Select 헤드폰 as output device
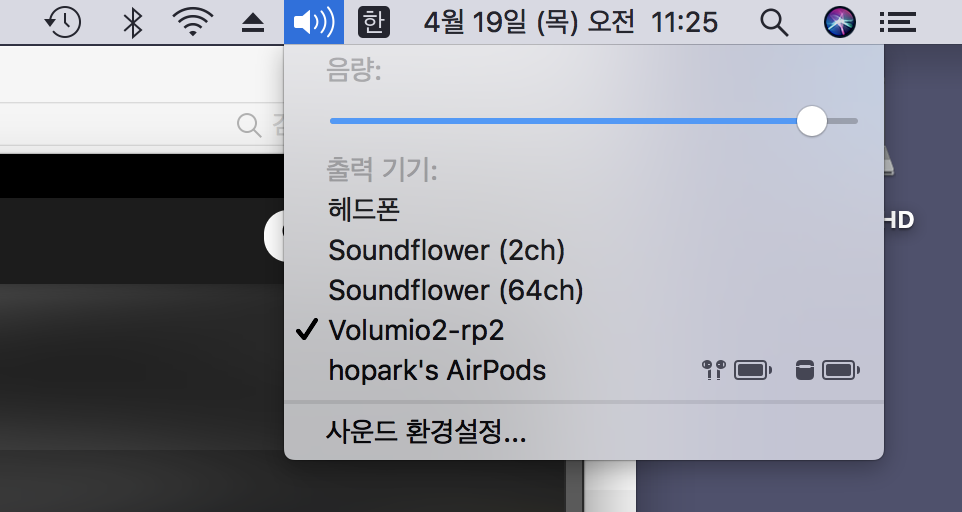 [583, 209]
